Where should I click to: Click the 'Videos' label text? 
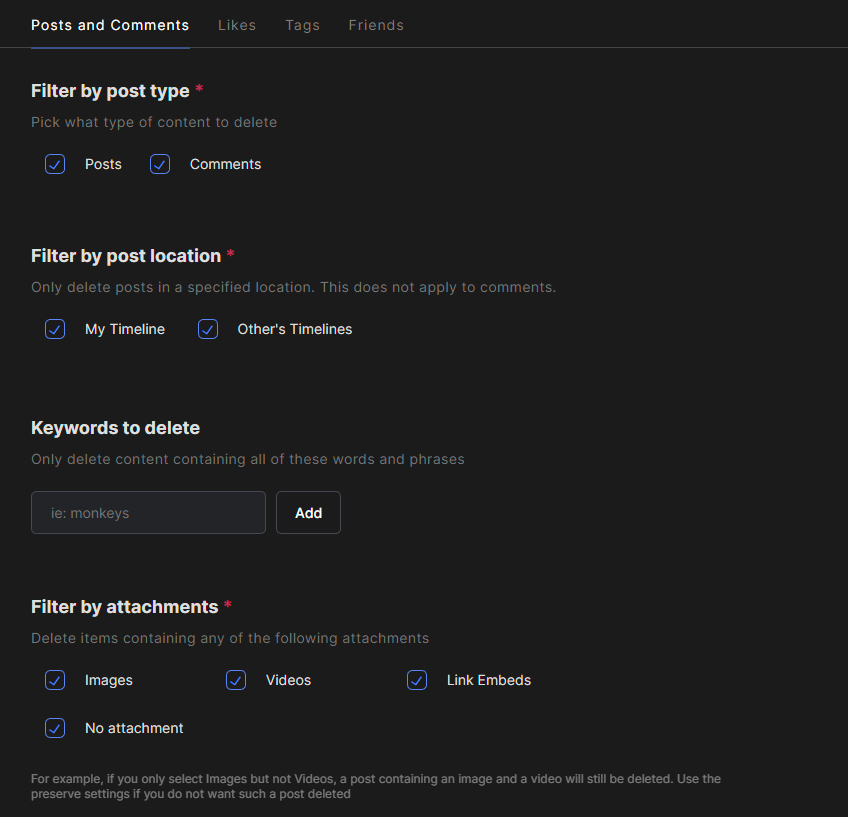[288, 680]
